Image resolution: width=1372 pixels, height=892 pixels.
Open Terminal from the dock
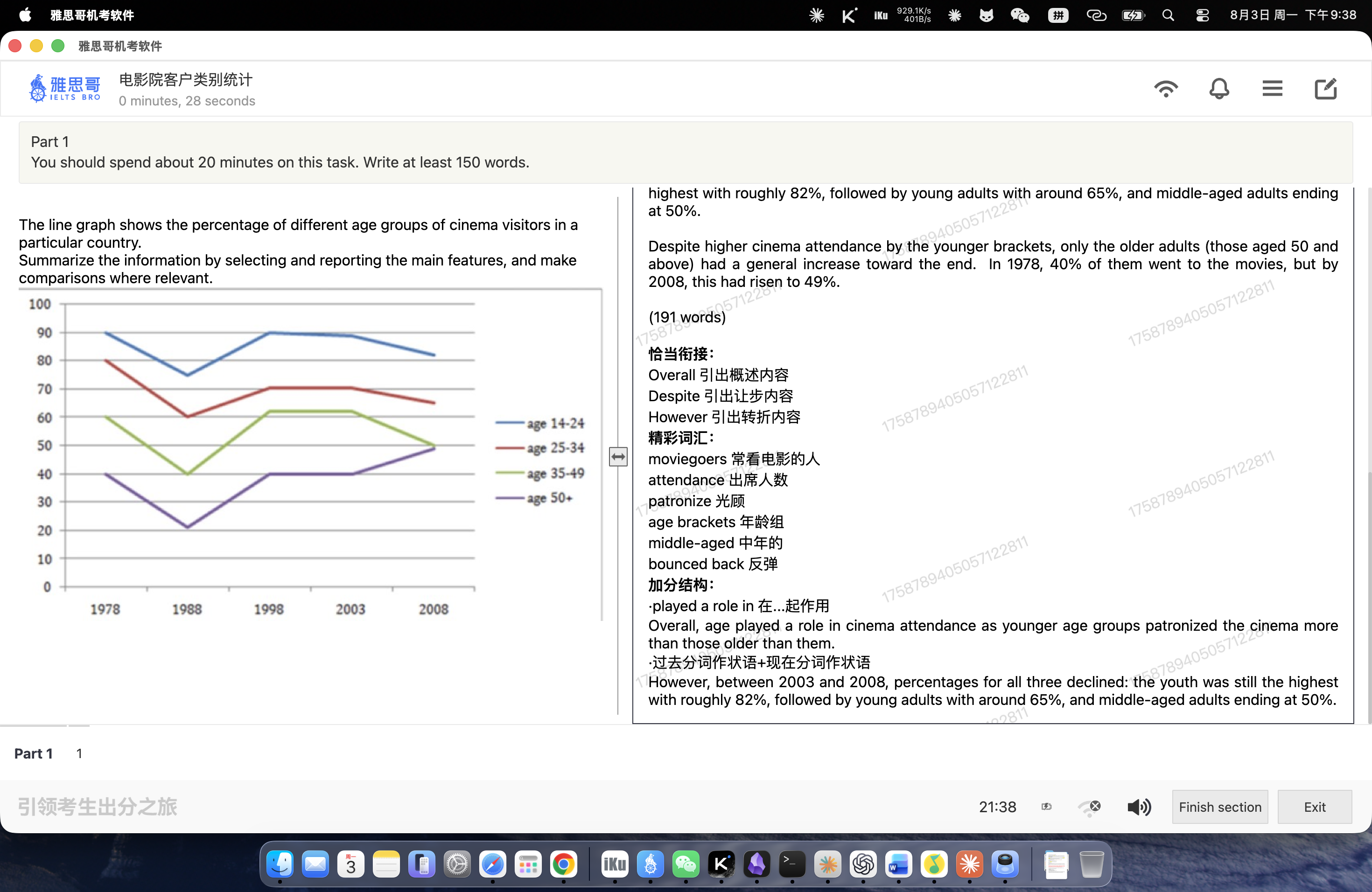coord(792,864)
